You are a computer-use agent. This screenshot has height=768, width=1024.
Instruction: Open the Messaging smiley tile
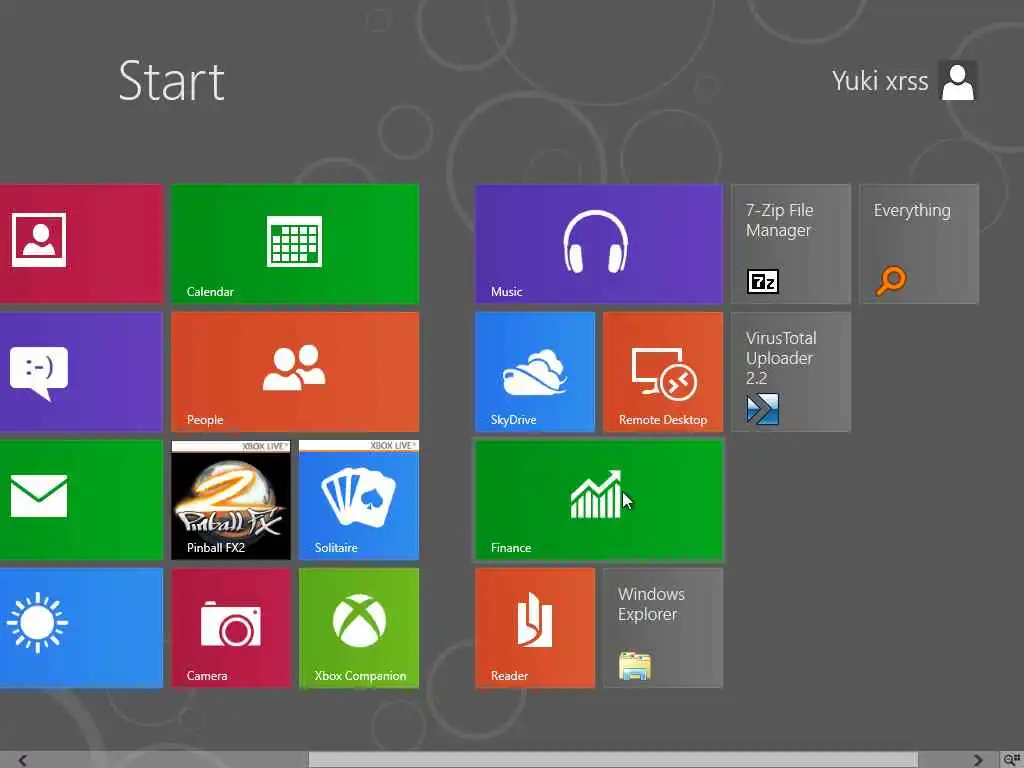coord(81,372)
